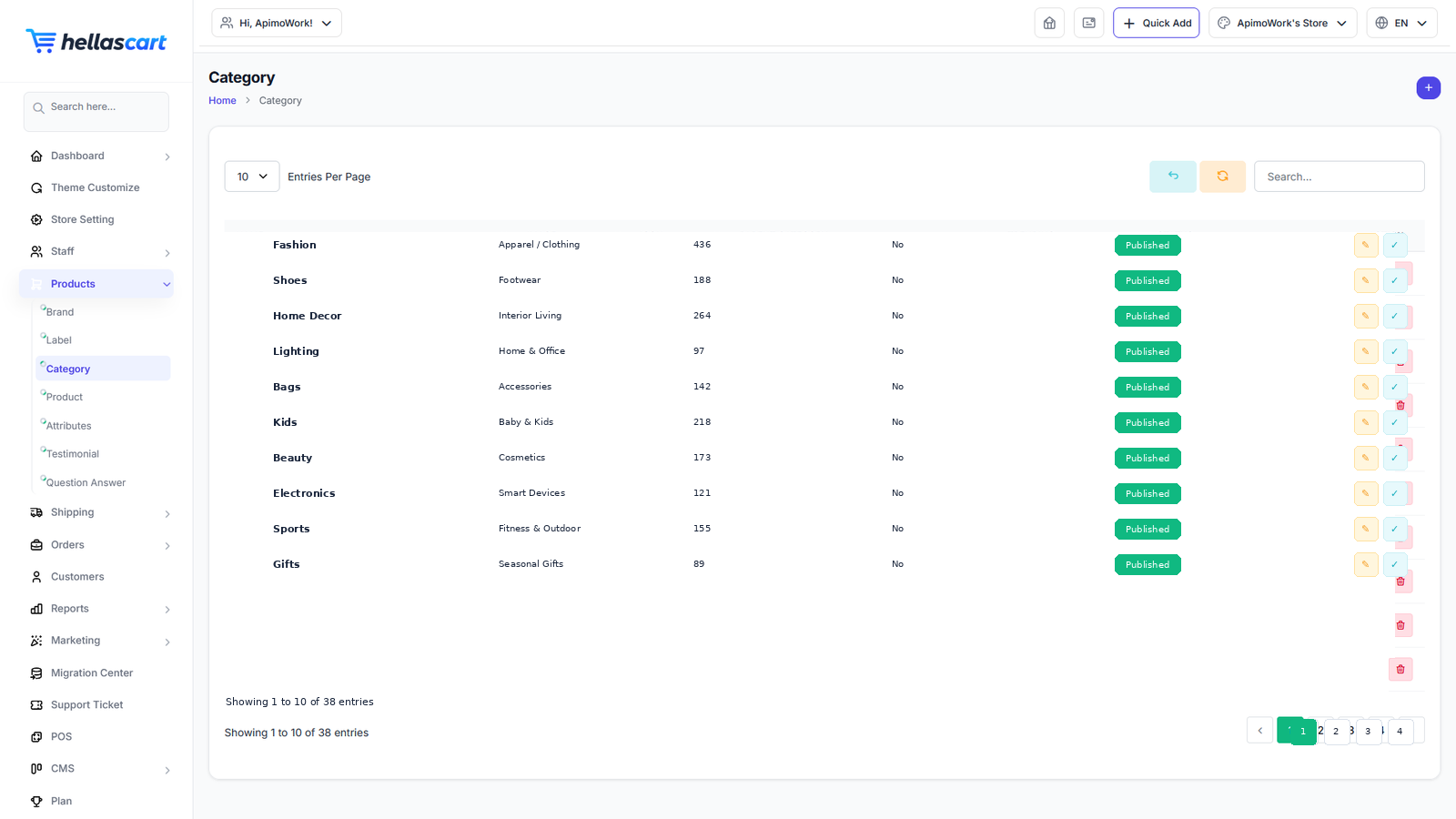This screenshot has height=819, width=1456.
Task: Open the ApimoWork's Store selector
Action: (1282, 23)
